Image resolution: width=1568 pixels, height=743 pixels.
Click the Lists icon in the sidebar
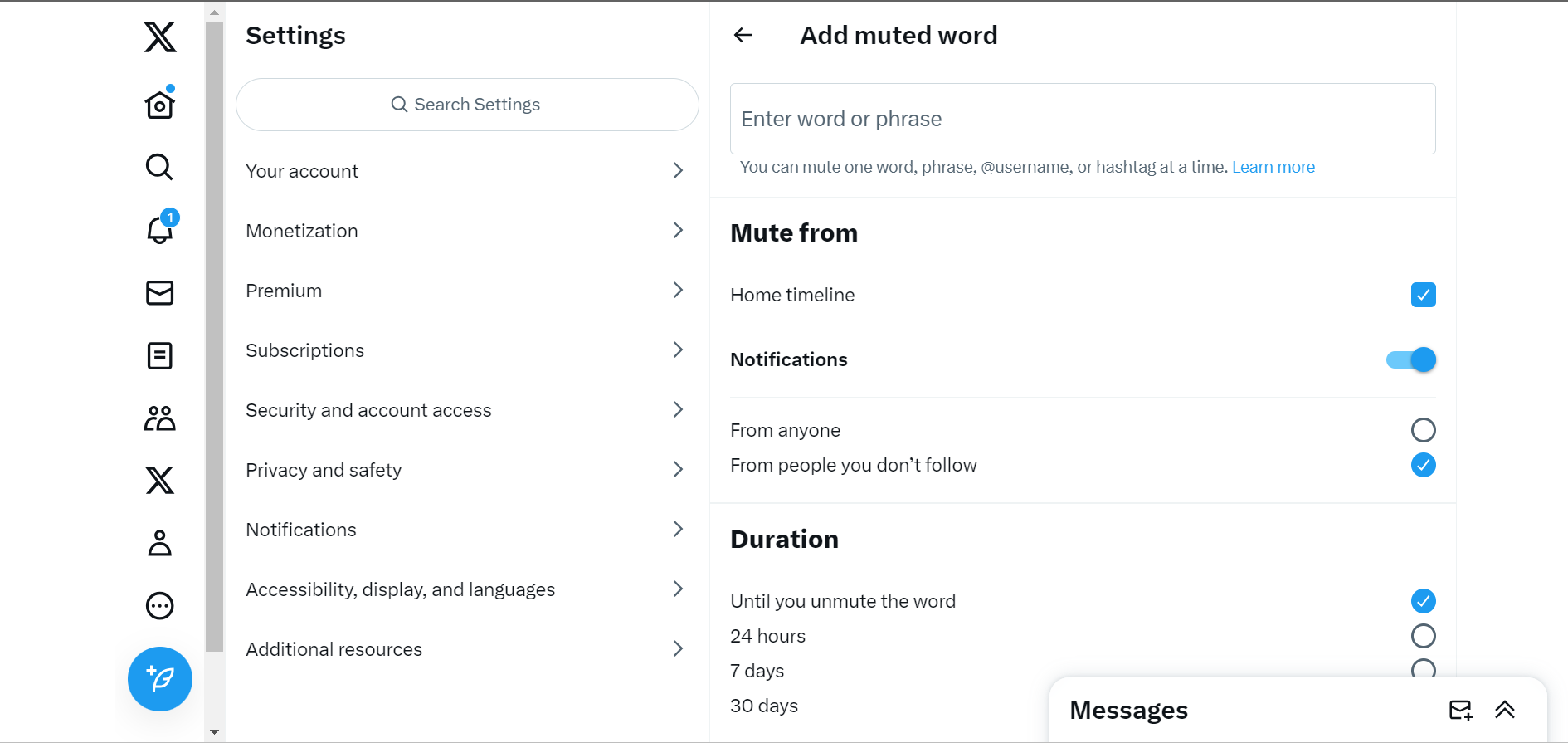click(158, 355)
